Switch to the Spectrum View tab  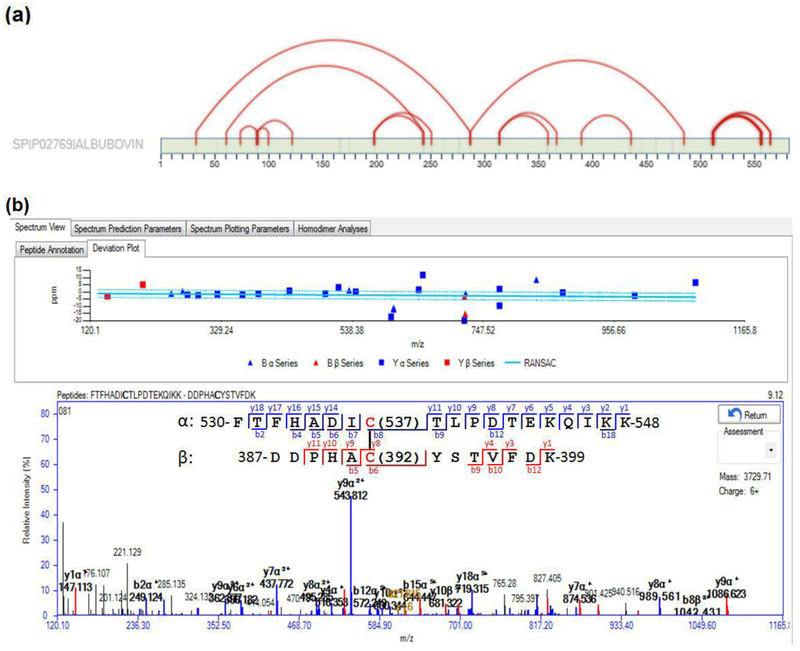click(40, 228)
